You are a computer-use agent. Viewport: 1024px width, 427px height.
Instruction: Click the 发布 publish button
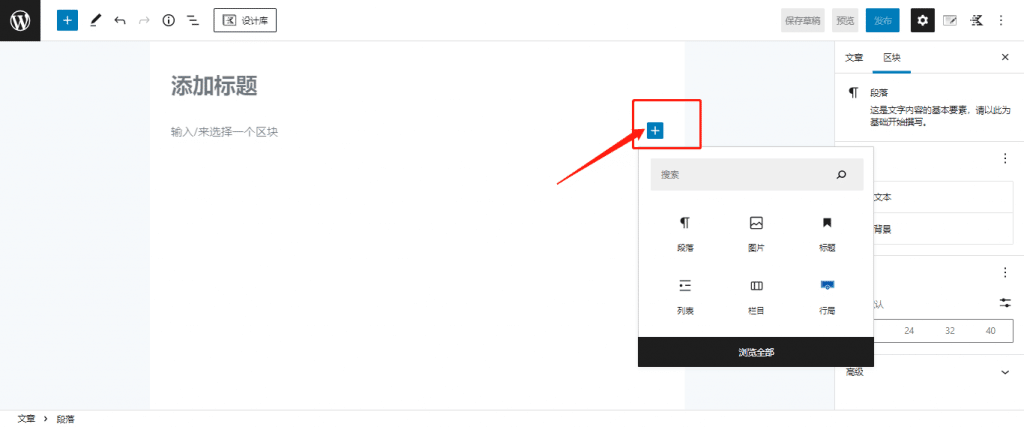[x=883, y=21]
